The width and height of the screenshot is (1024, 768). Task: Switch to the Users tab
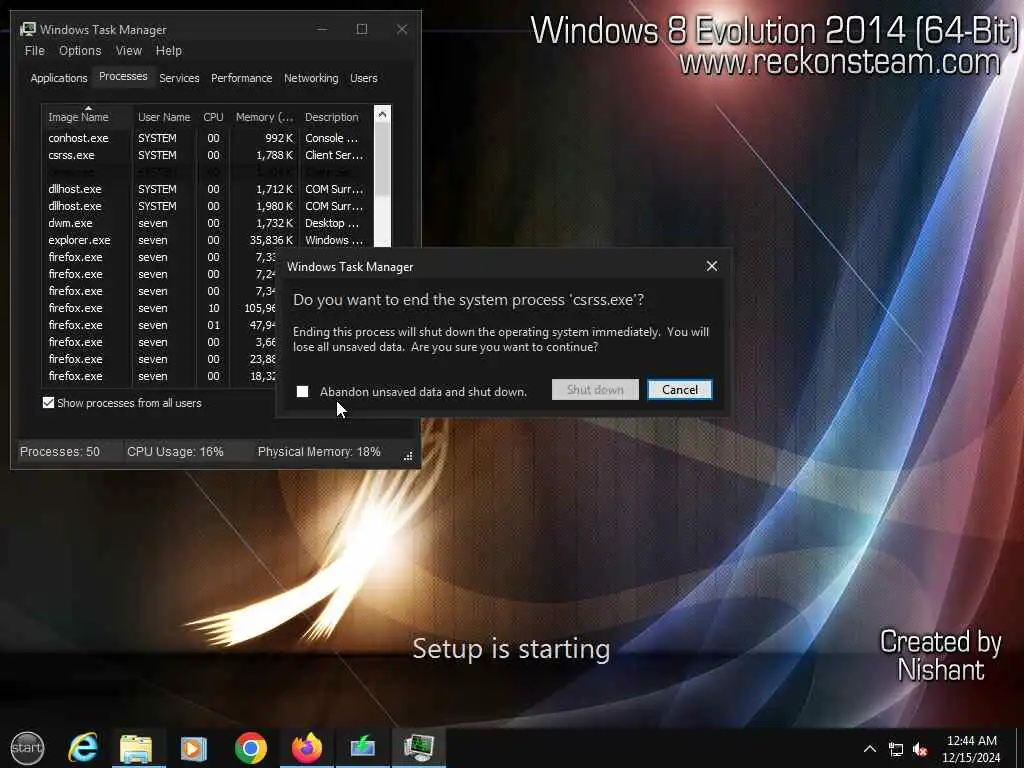(363, 78)
